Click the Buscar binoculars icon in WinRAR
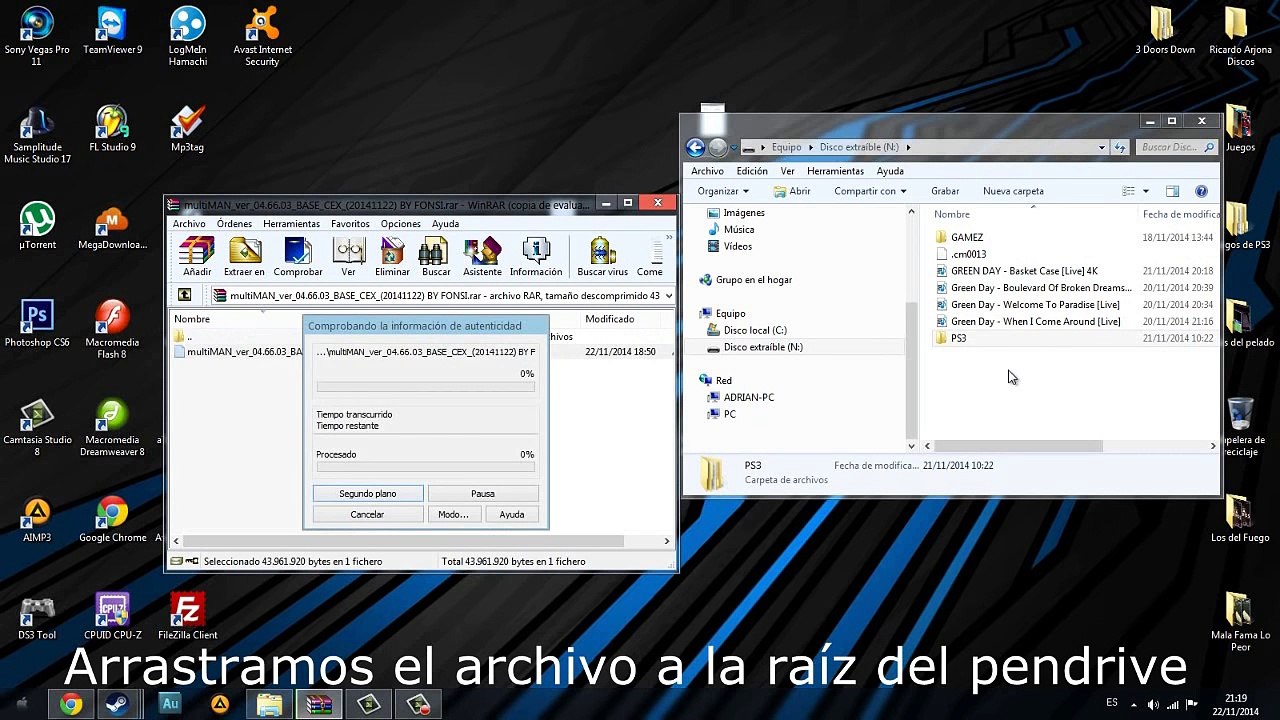The image size is (1280, 720). [x=436, y=257]
